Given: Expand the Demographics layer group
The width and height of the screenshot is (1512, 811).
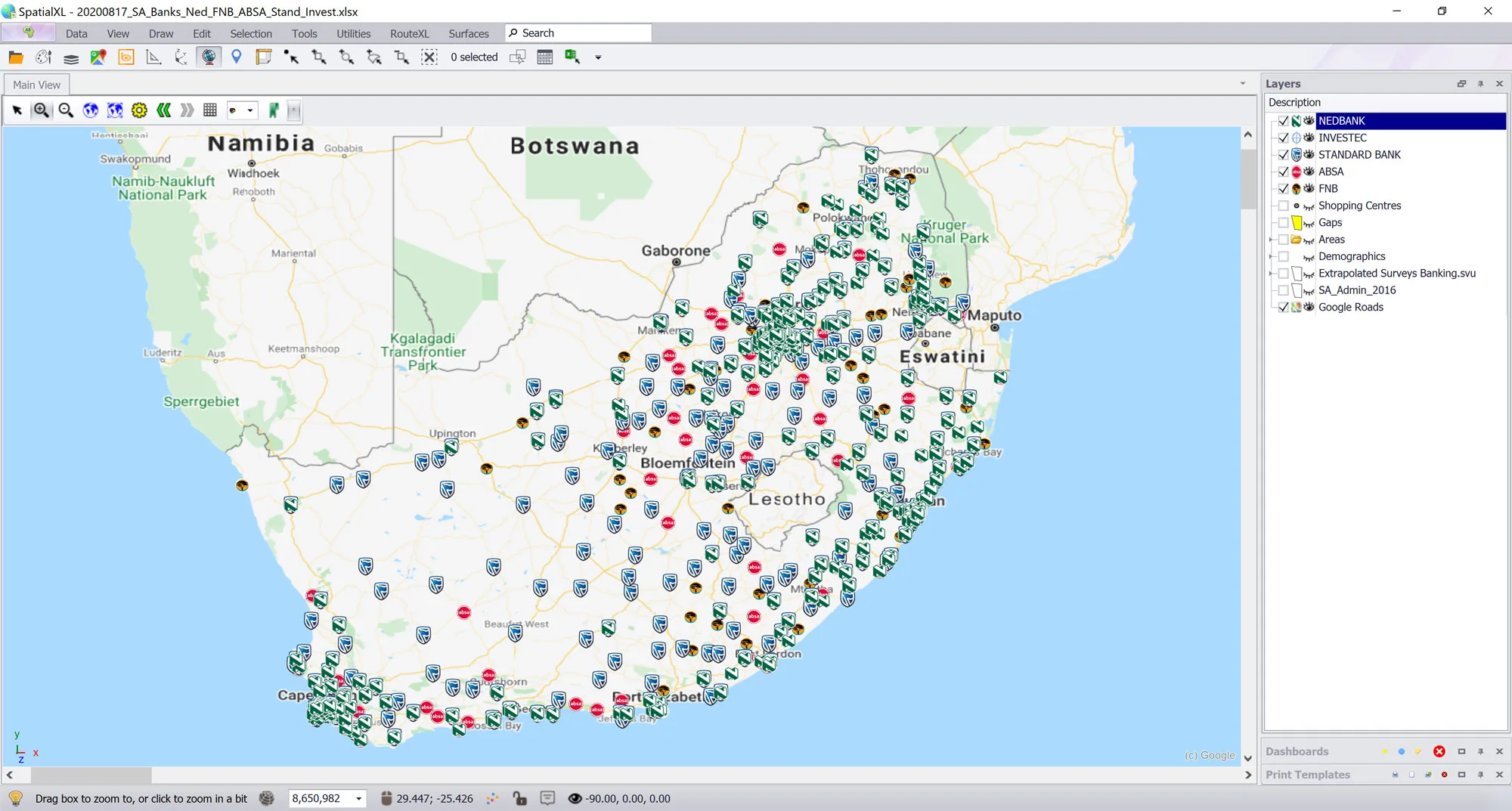Looking at the screenshot, I should tap(1271, 256).
